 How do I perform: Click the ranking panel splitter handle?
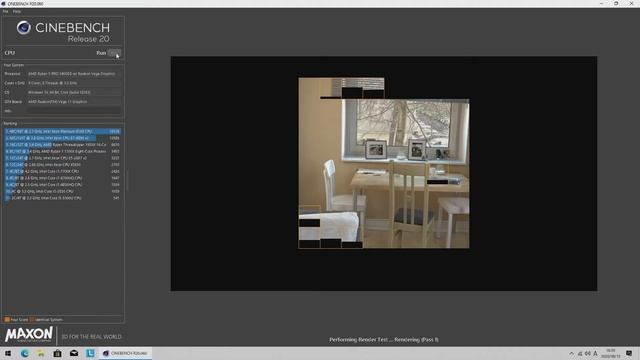(127, 181)
